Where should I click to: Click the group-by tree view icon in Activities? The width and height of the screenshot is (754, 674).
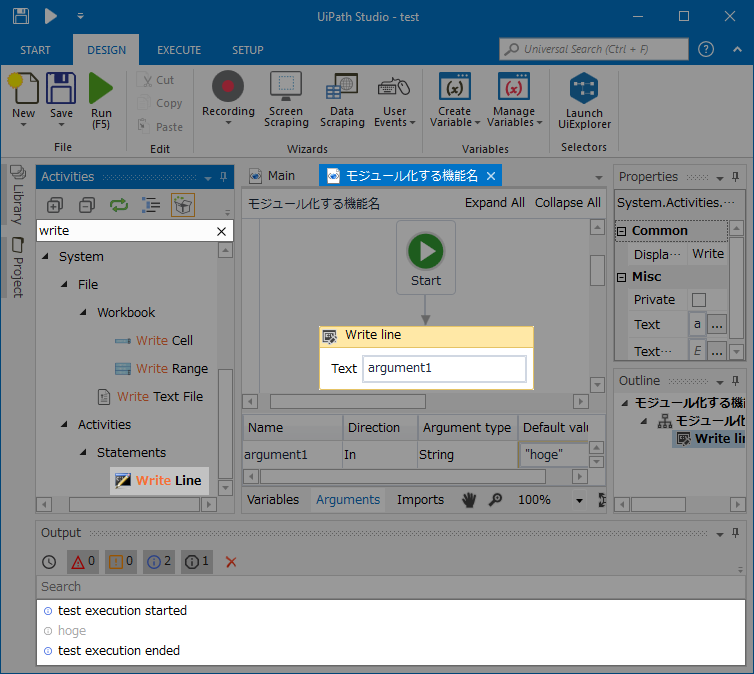pyautogui.click(x=151, y=206)
